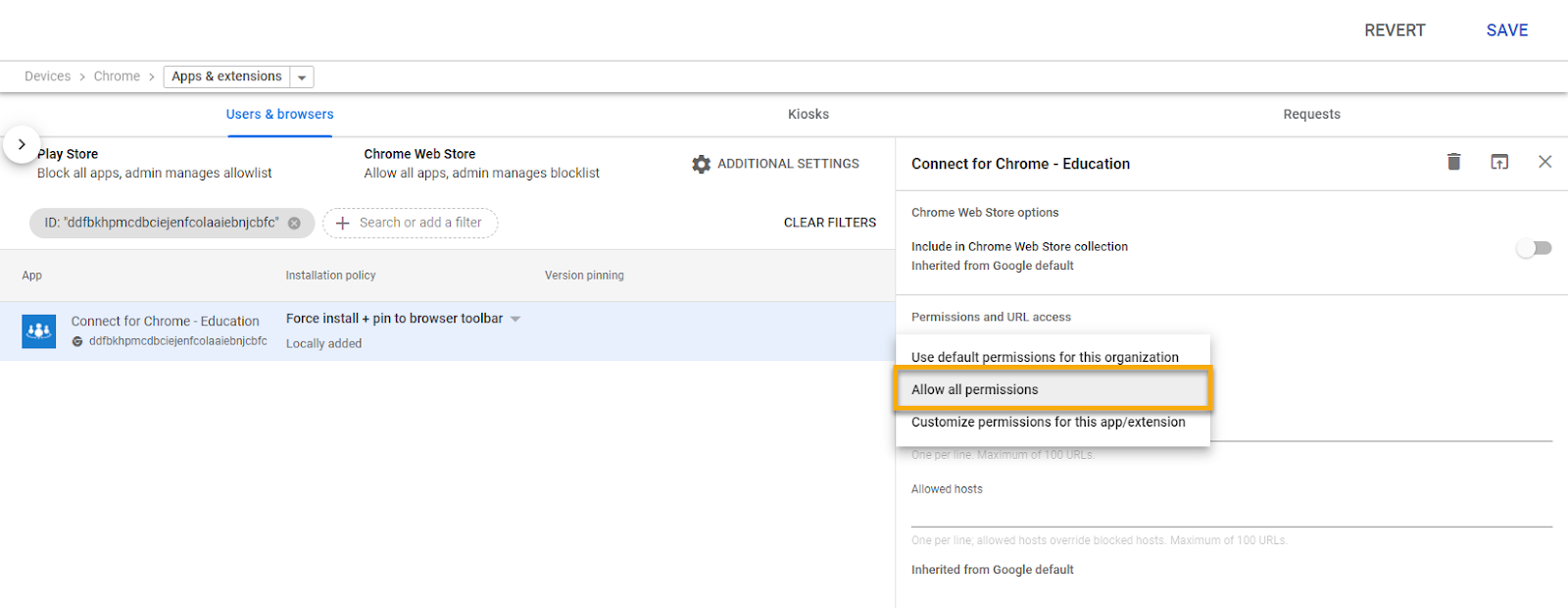Click the Allowed hosts input field
The image size is (1568, 608).
(x=1232, y=513)
